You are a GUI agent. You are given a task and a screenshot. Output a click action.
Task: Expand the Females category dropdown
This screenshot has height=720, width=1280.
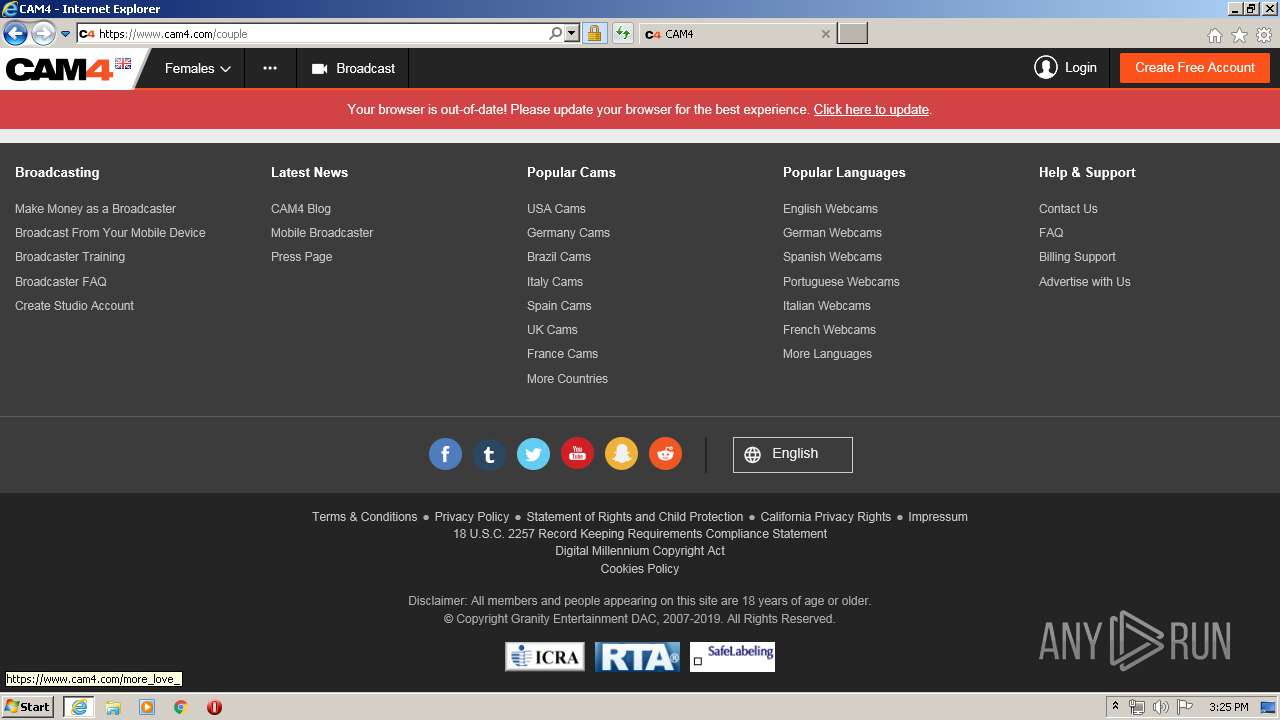click(x=197, y=69)
